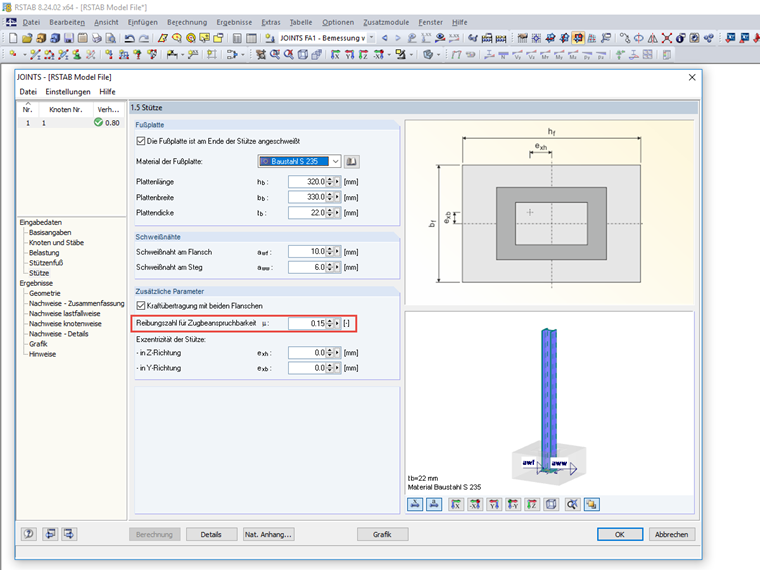Click the previous-table arrow icon beside help
The height and width of the screenshot is (570, 760).
click(50, 534)
